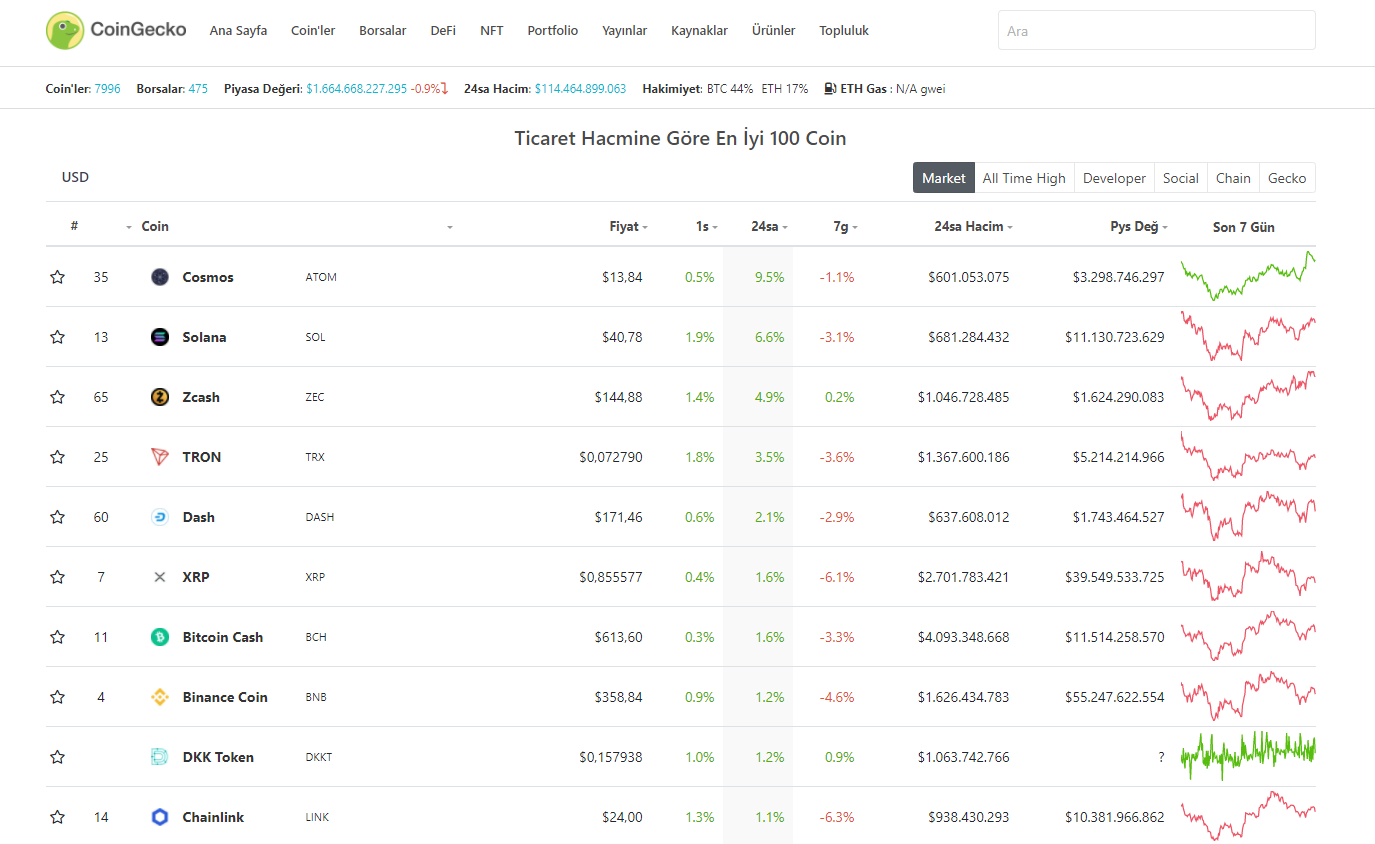The image size is (1375, 844).
Task: Toggle the Bitcoin Cash favorite star
Action: point(57,637)
